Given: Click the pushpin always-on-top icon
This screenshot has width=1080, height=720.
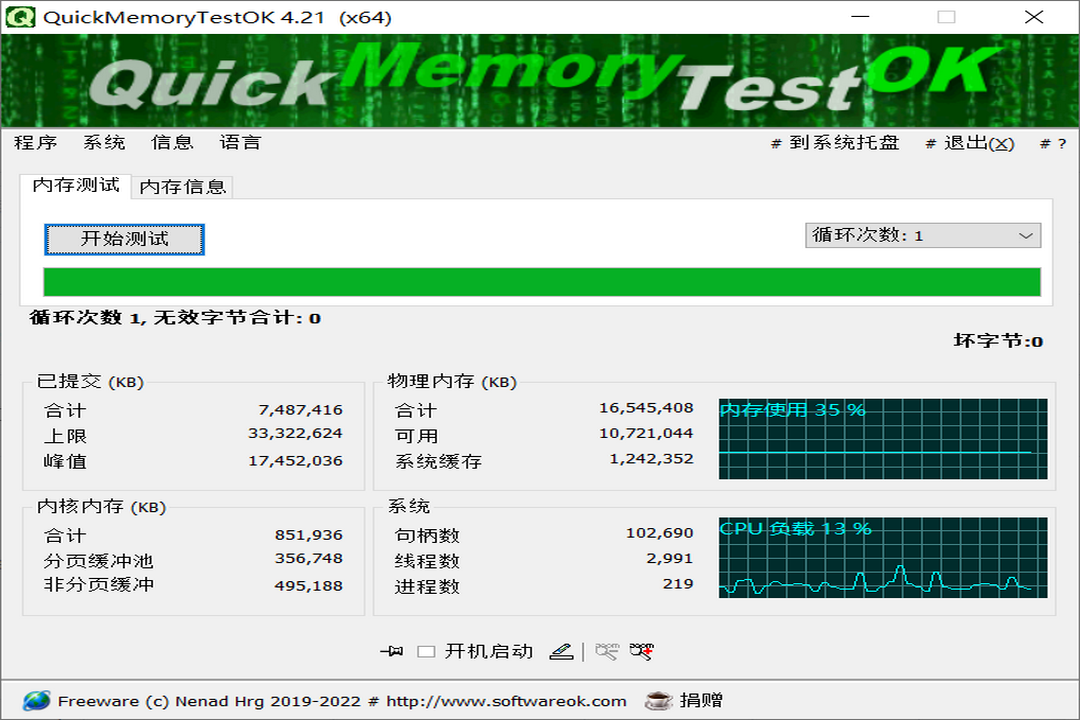Looking at the screenshot, I should (x=391, y=652).
